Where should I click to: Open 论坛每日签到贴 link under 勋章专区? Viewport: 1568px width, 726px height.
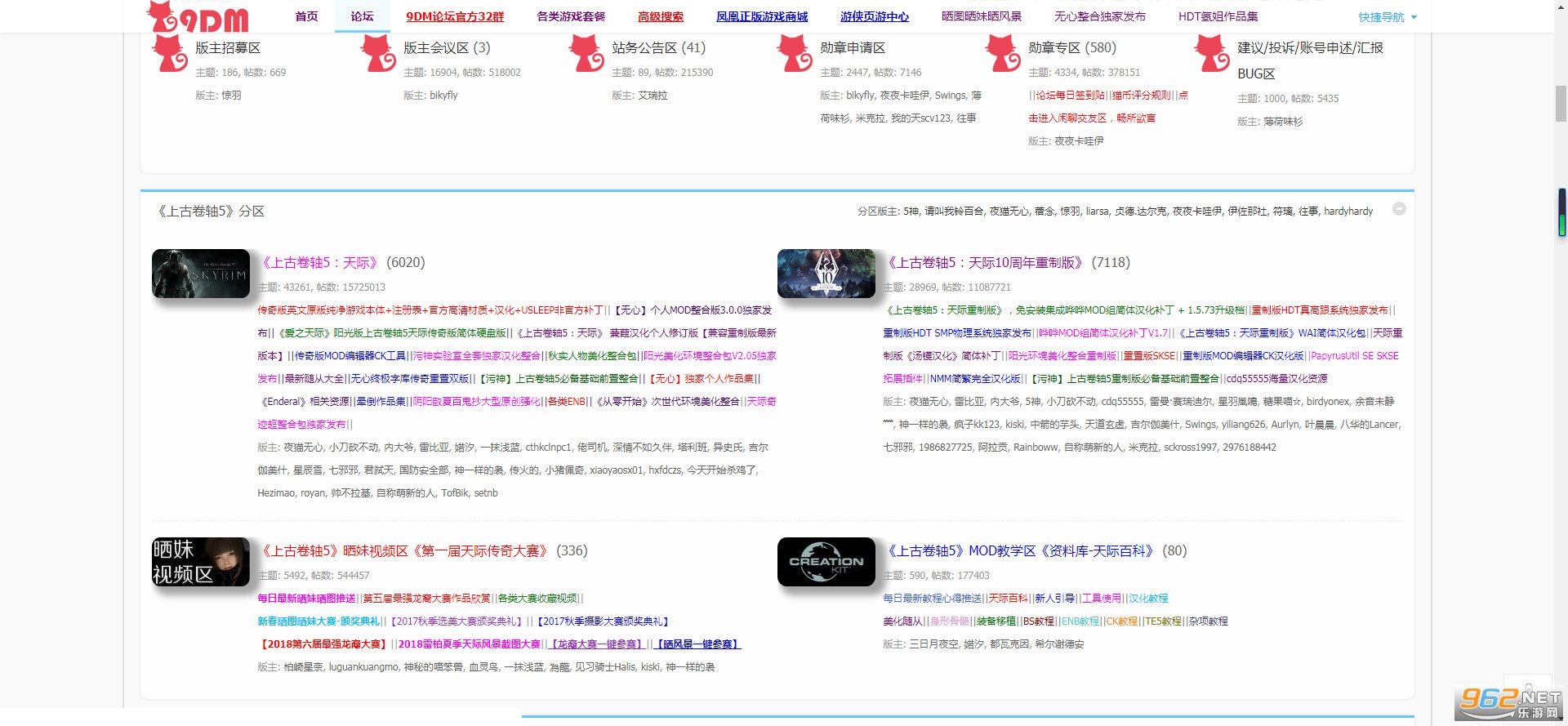click(x=1070, y=96)
